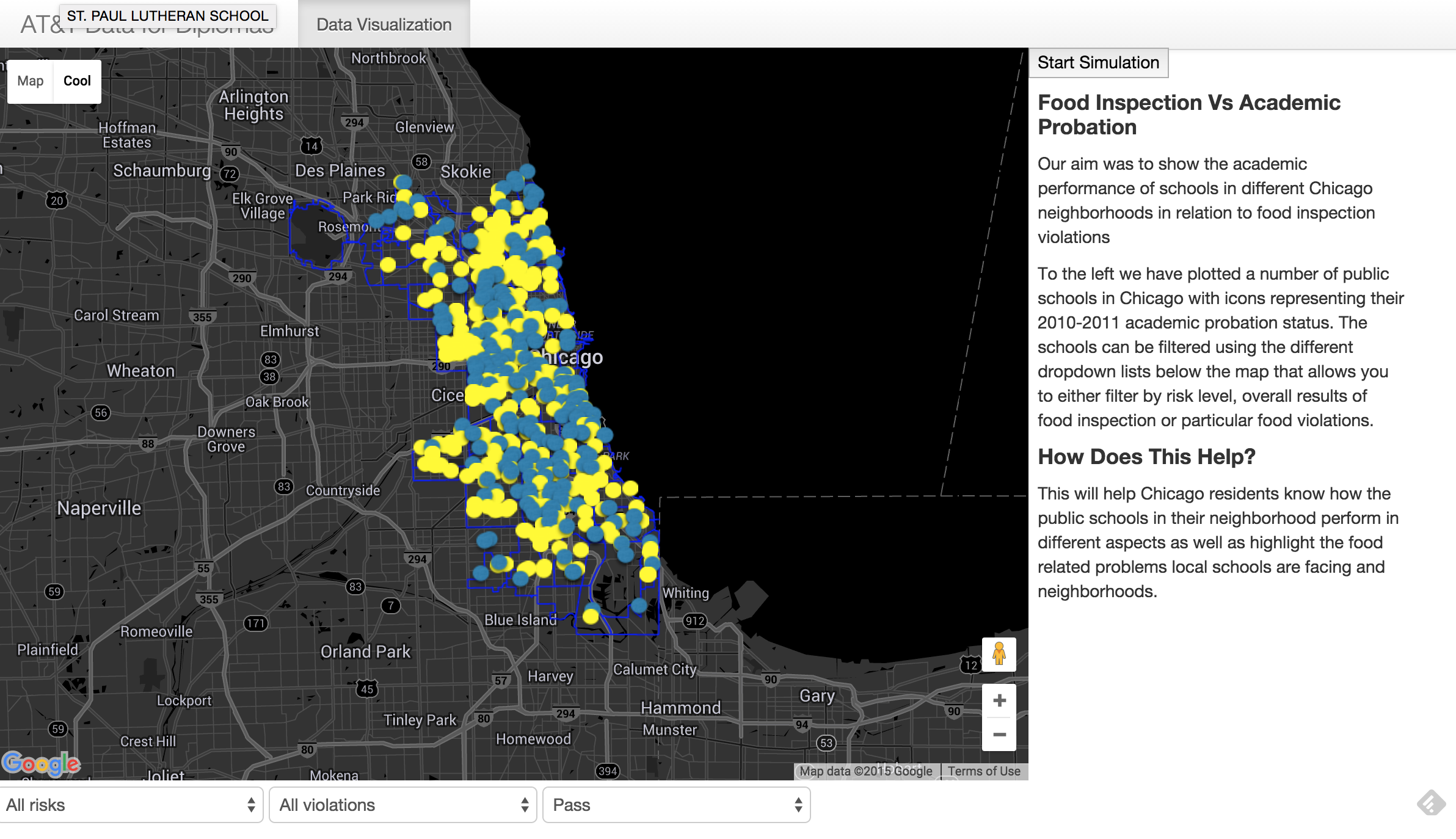Click yellow school marker near Whiting
Viewport: 1456px width, 839px height.
click(647, 574)
